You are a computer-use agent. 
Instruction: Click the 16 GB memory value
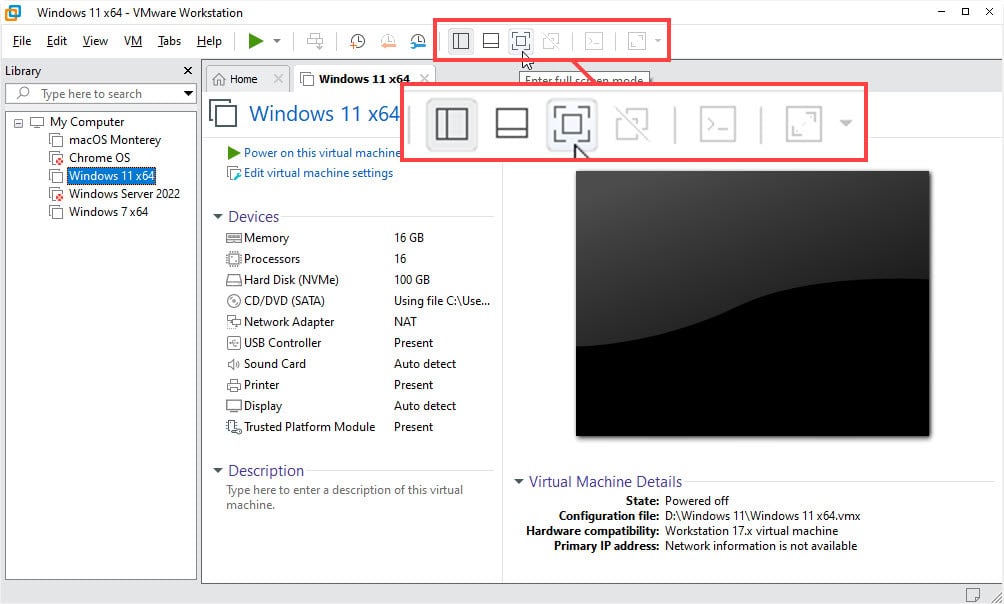pyautogui.click(x=409, y=238)
